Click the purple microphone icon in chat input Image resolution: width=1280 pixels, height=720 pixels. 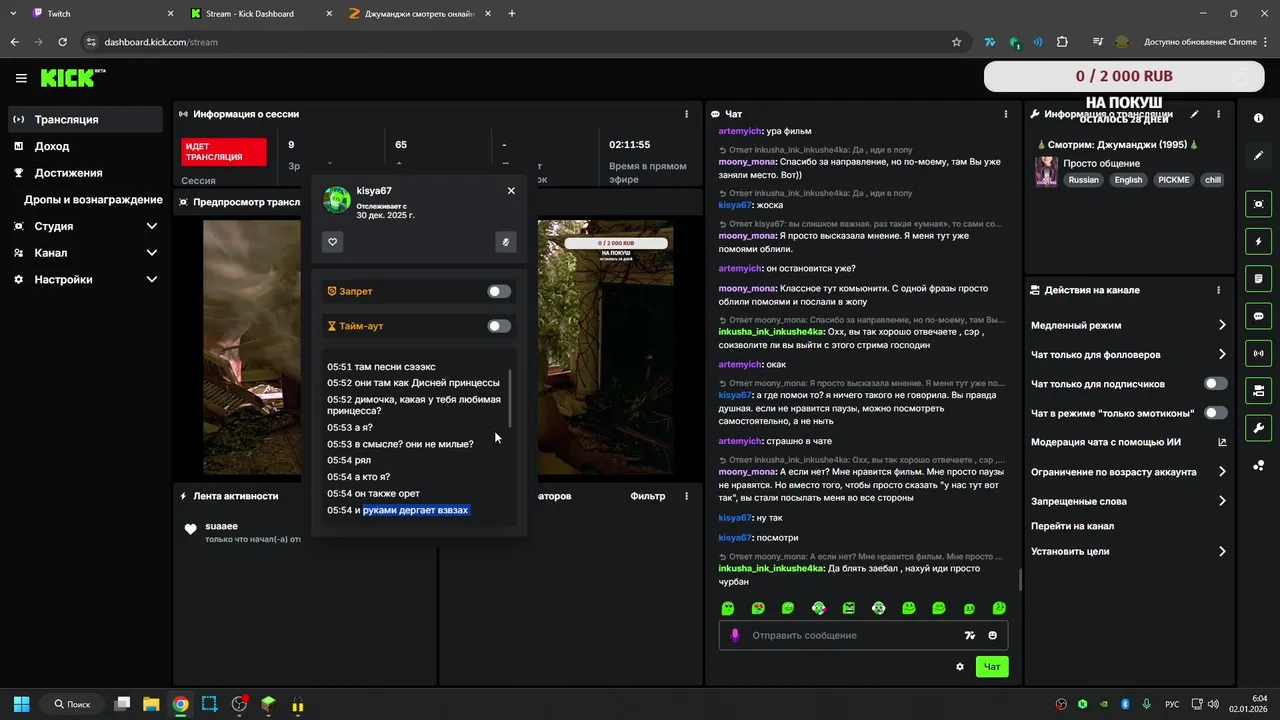[x=735, y=635]
